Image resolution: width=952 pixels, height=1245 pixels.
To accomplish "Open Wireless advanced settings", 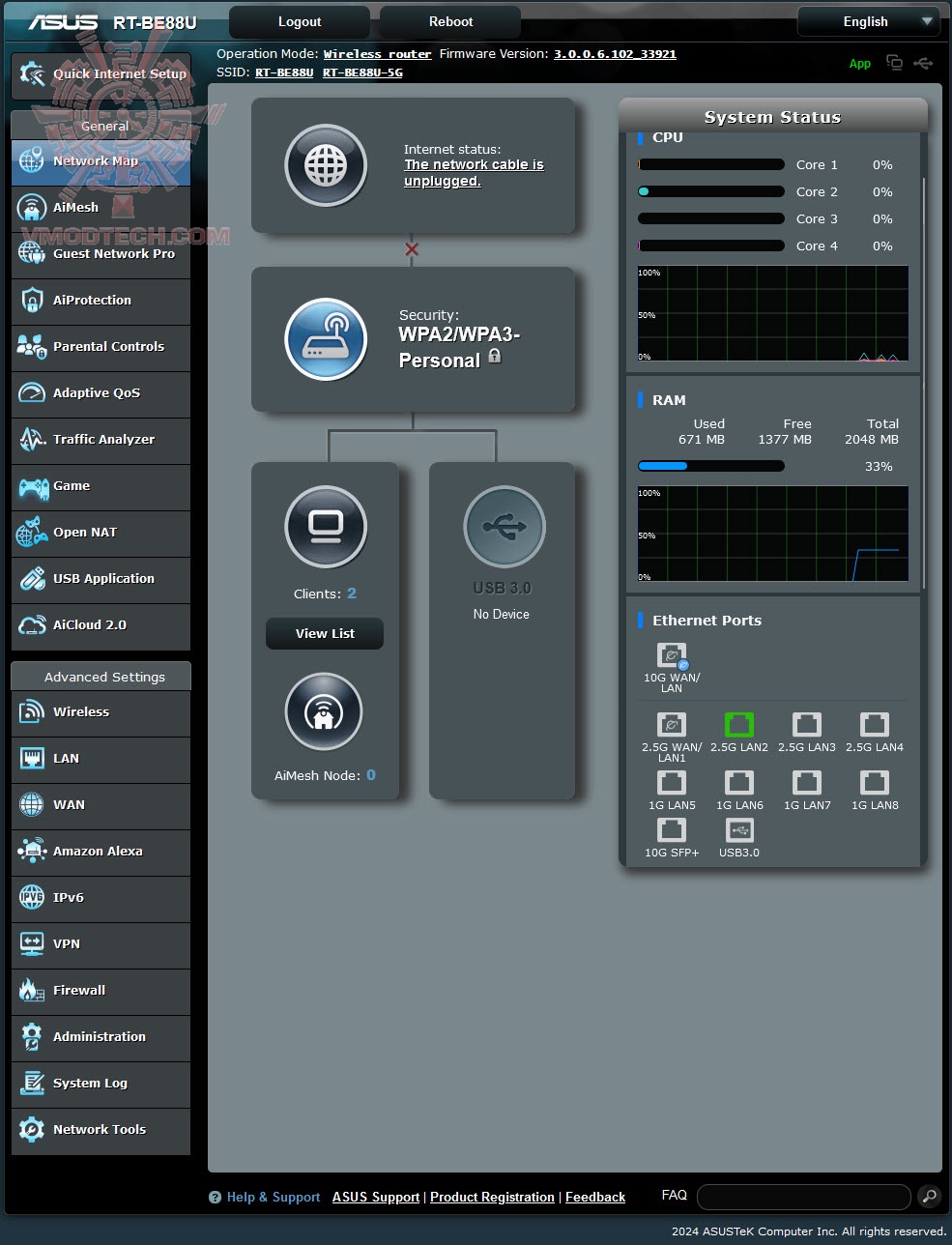I will [x=101, y=712].
